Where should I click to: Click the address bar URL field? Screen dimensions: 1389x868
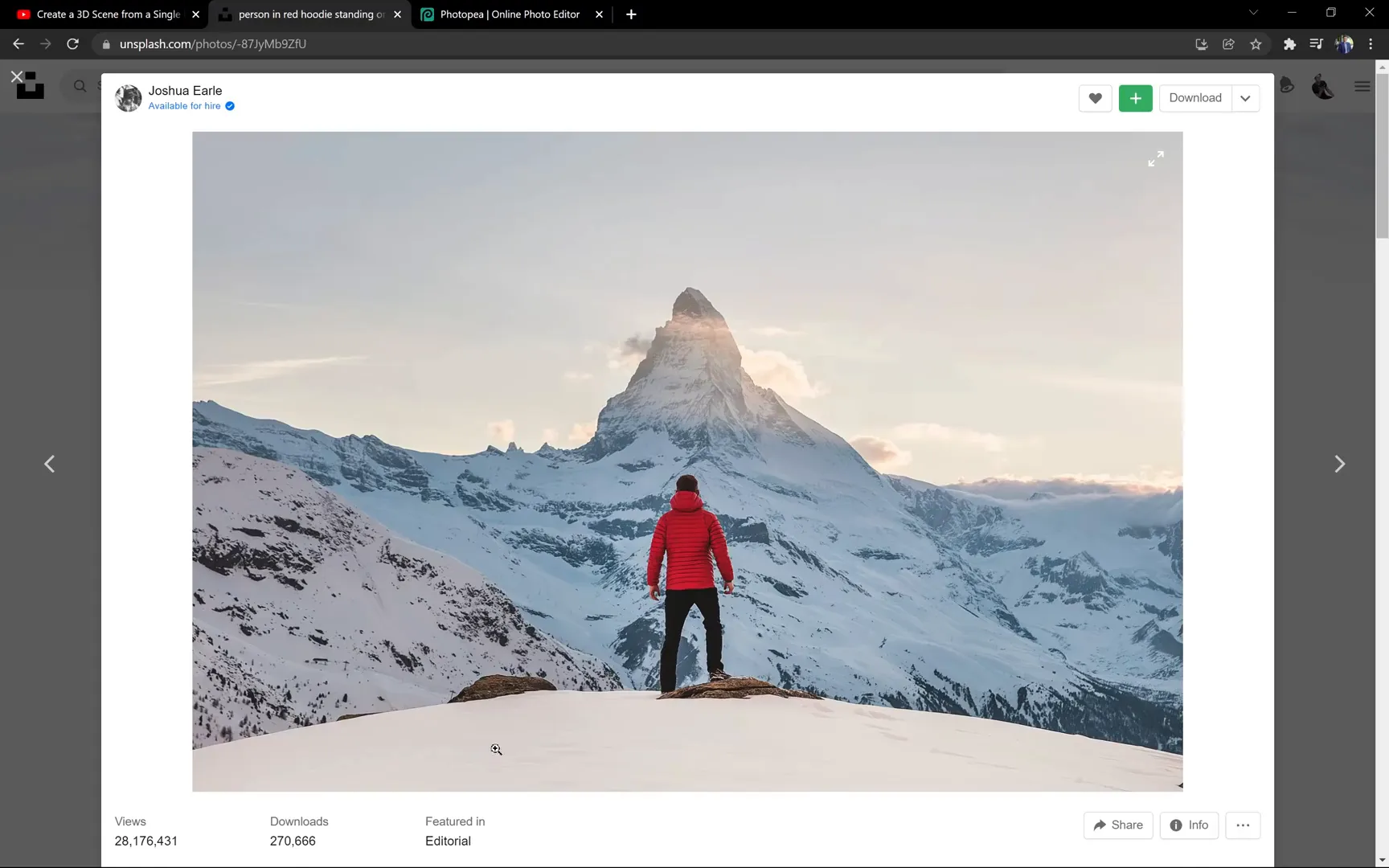pos(643,44)
